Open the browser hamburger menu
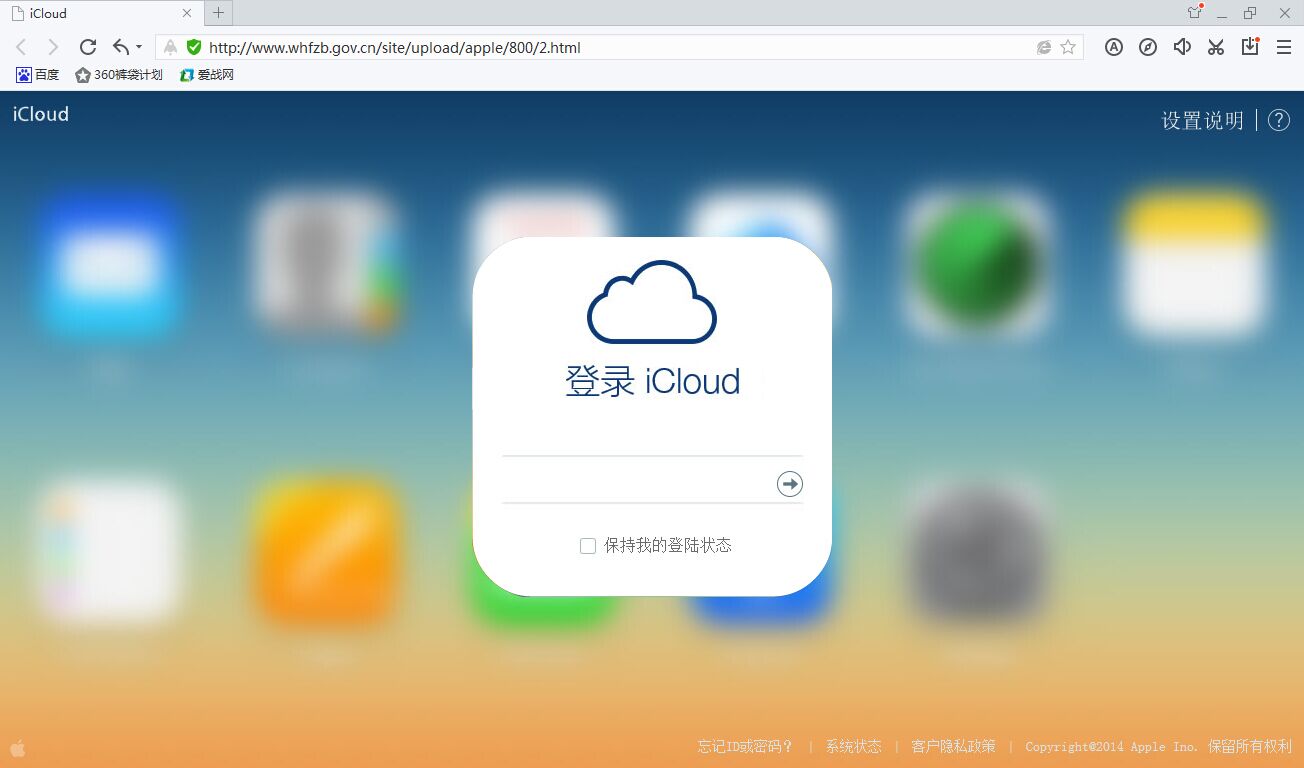Screen dimensions: 1304x768 click(1284, 47)
